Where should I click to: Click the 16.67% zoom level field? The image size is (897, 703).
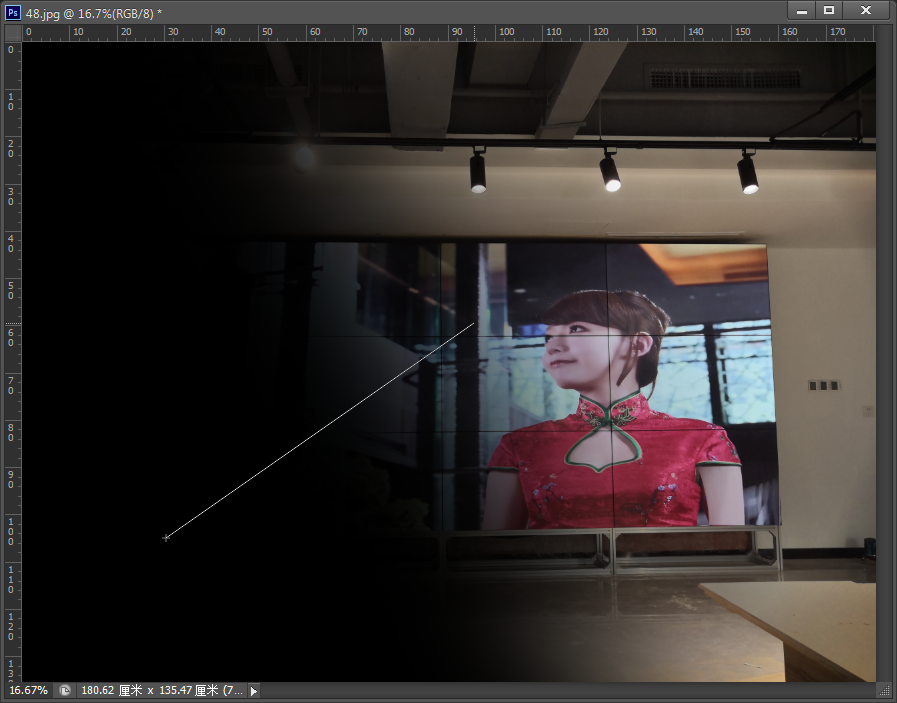(x=29, y=690)
